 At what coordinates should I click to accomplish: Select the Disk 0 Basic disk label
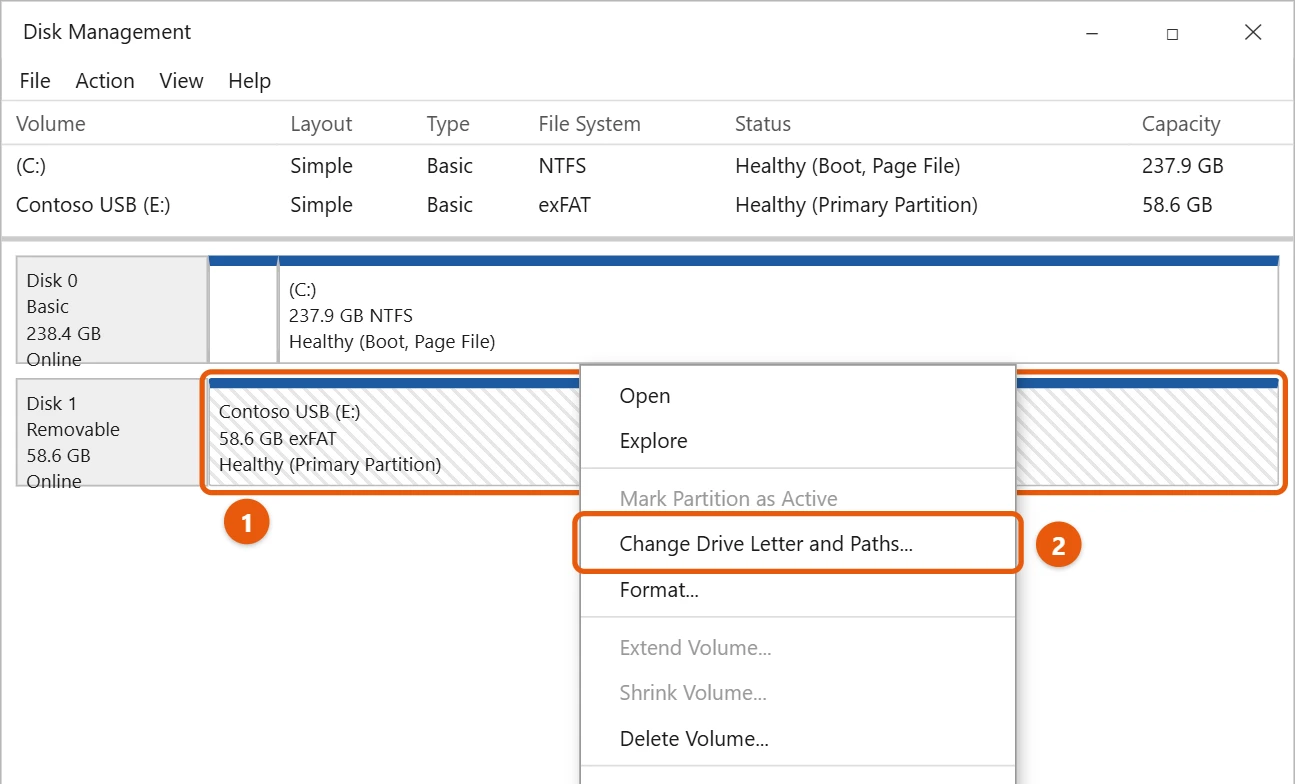pos(112,310)
